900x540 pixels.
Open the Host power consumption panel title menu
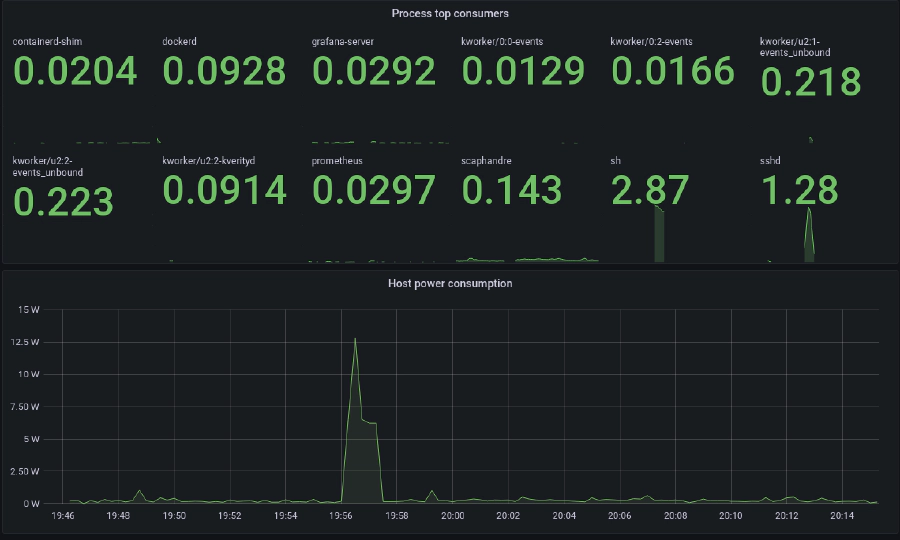point(449,283)
